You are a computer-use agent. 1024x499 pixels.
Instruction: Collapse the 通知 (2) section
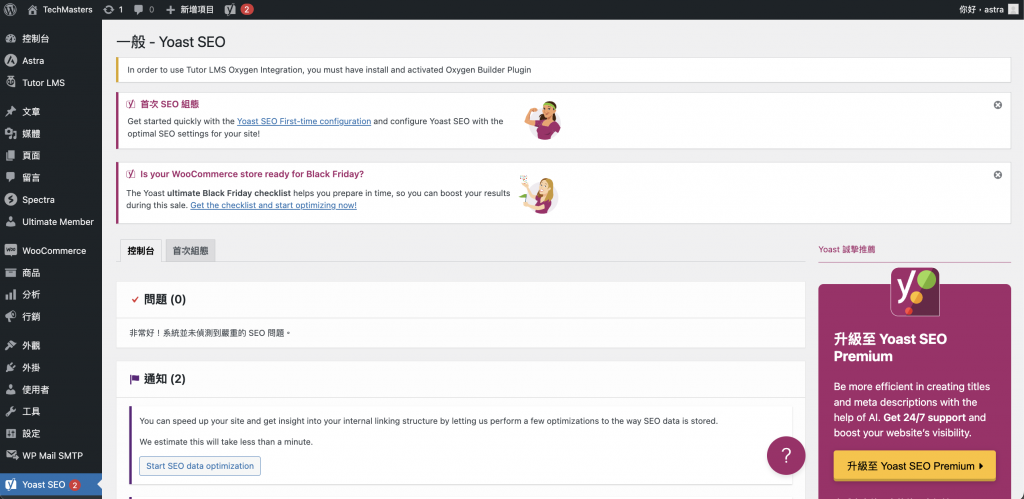pos(460,379)
